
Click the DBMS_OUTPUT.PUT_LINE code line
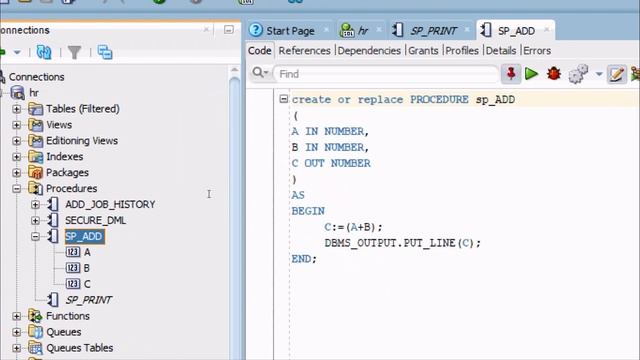[402, 243]
